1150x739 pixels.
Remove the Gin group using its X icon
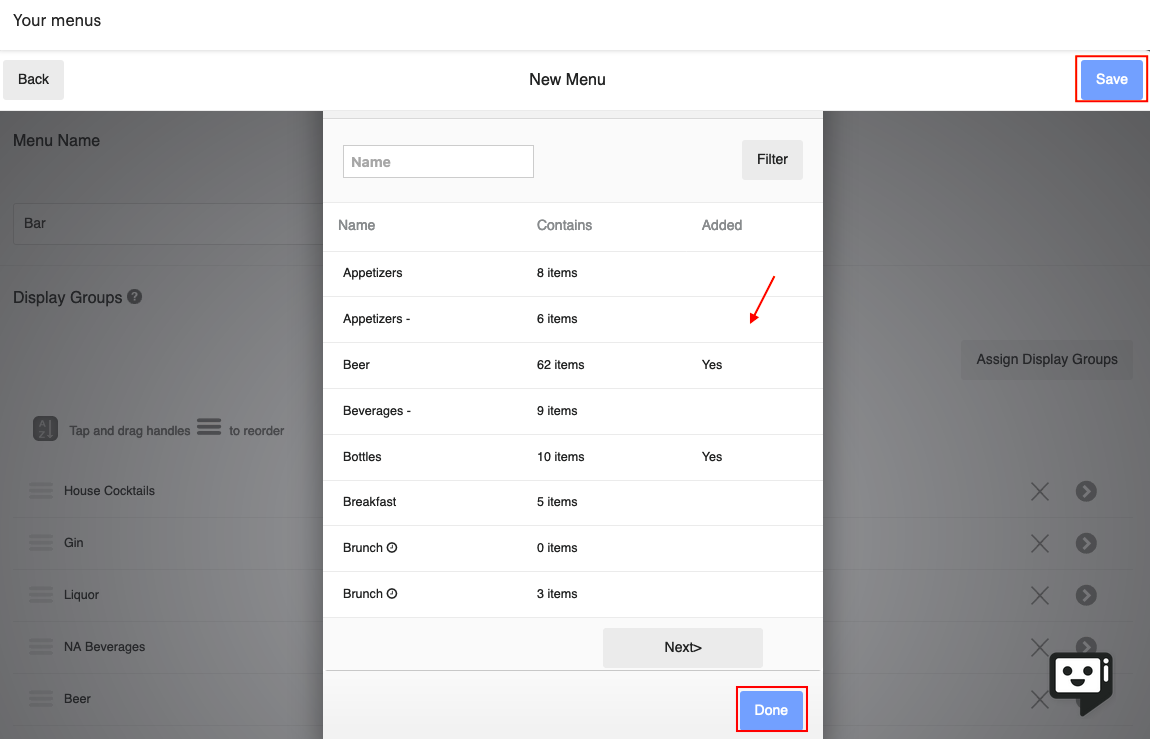[1039, 543]
